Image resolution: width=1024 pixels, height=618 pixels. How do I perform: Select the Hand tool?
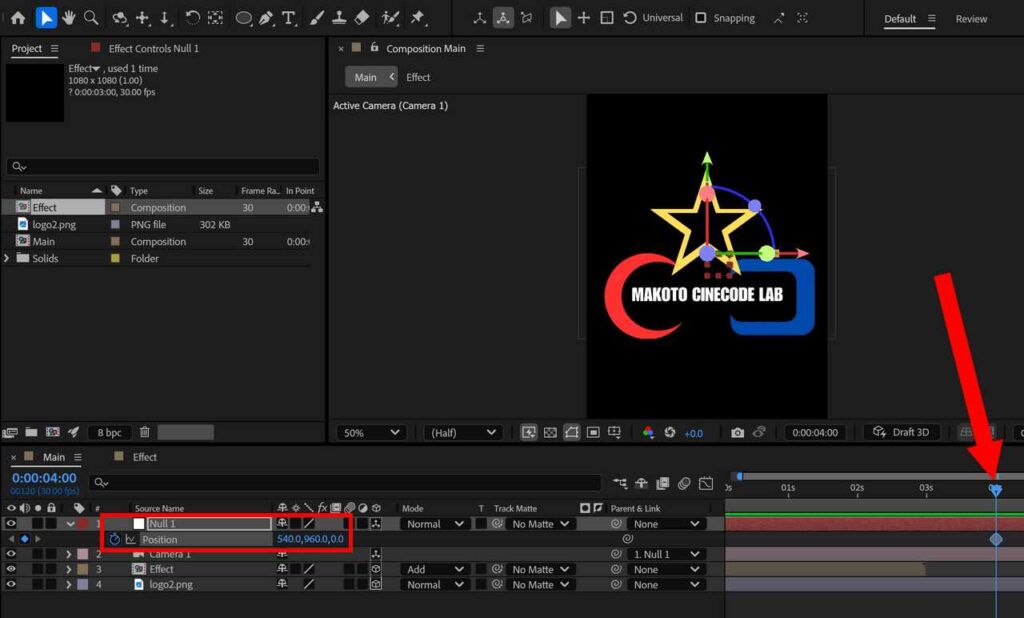69,18
